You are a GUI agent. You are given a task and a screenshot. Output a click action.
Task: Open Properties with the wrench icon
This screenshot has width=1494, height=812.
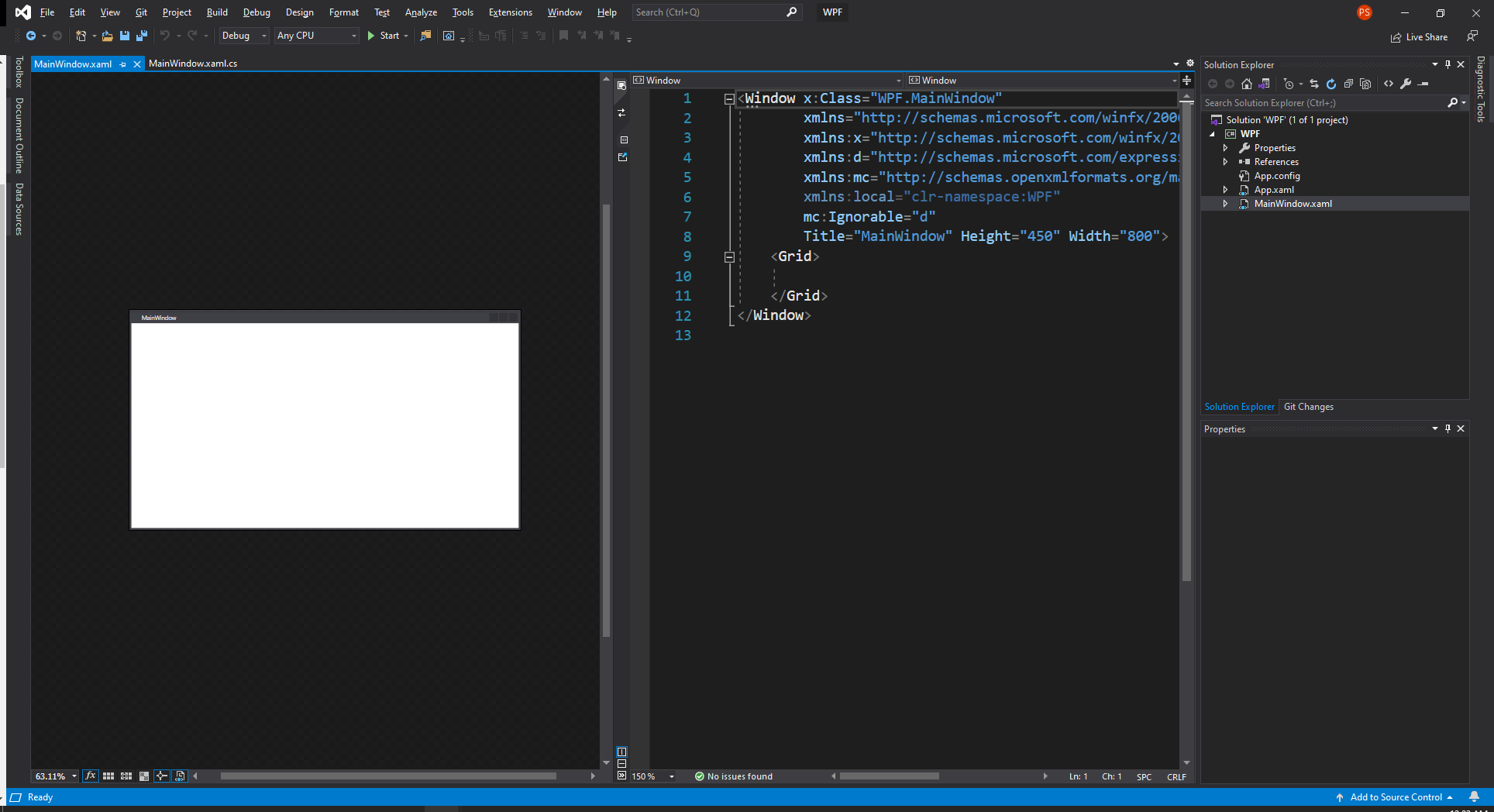coord(1406,84)
